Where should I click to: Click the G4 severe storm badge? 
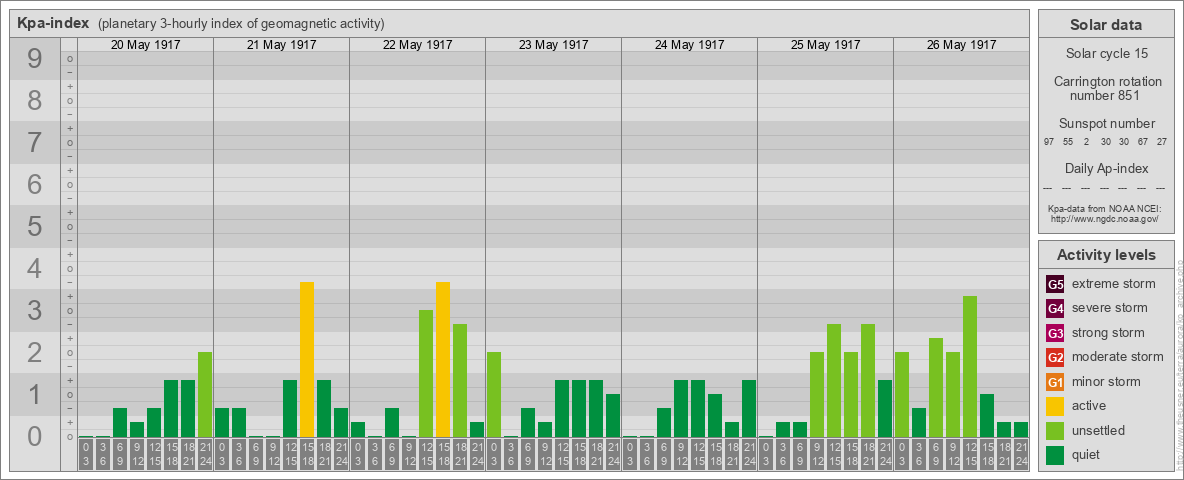[x=1055, y=309]
